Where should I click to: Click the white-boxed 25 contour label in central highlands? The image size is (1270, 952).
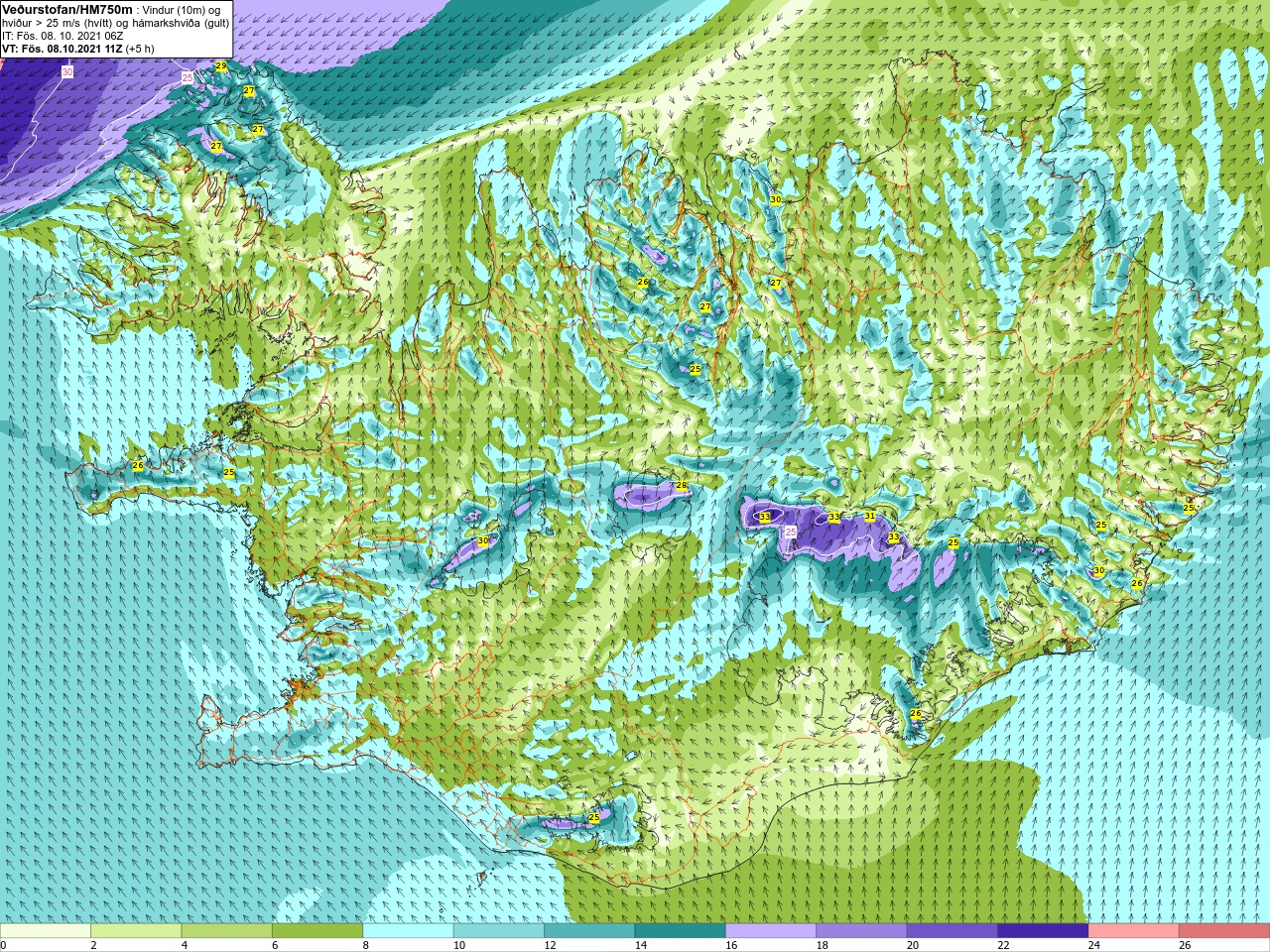(x=791, y=533)
